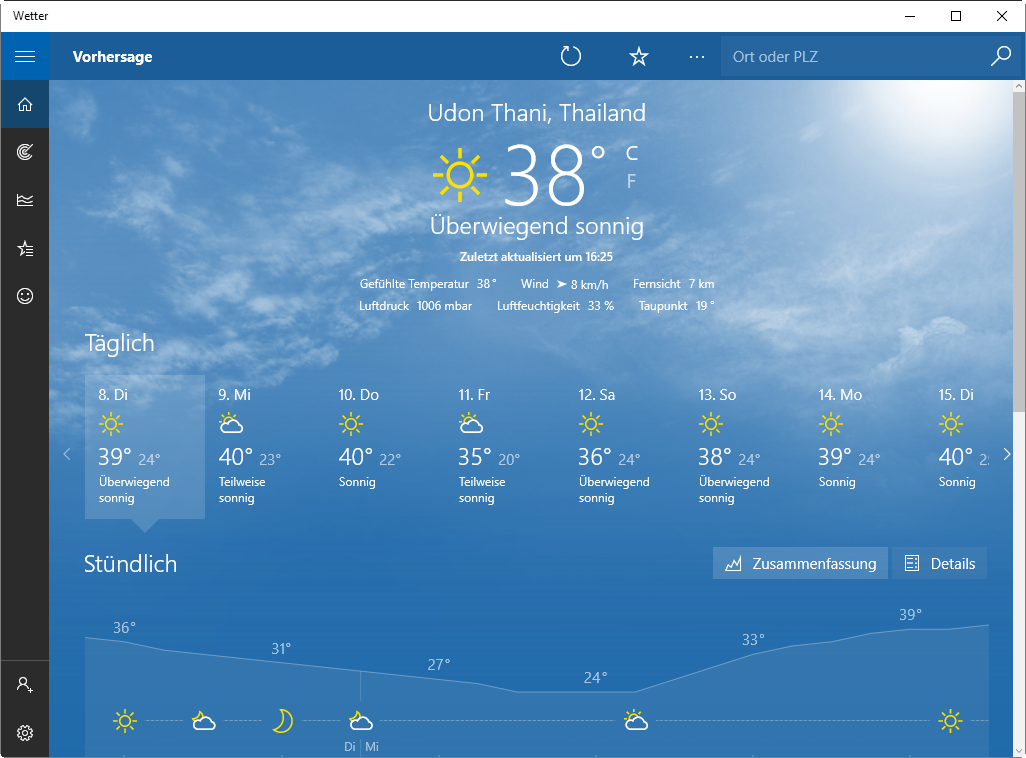Viewport: 1026px width, 758px height.
Task: Refresh the weather forecast
Action: [571, 57]
